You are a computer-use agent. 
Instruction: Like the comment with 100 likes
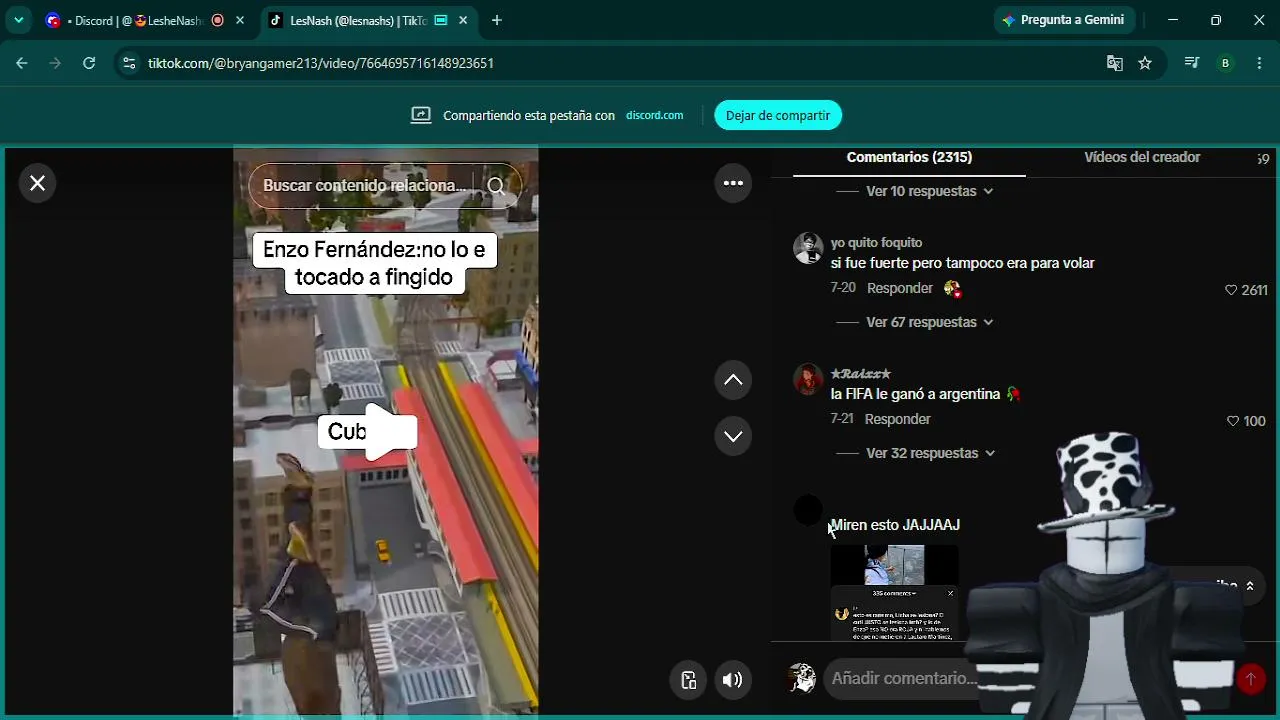coord(1232,421)
